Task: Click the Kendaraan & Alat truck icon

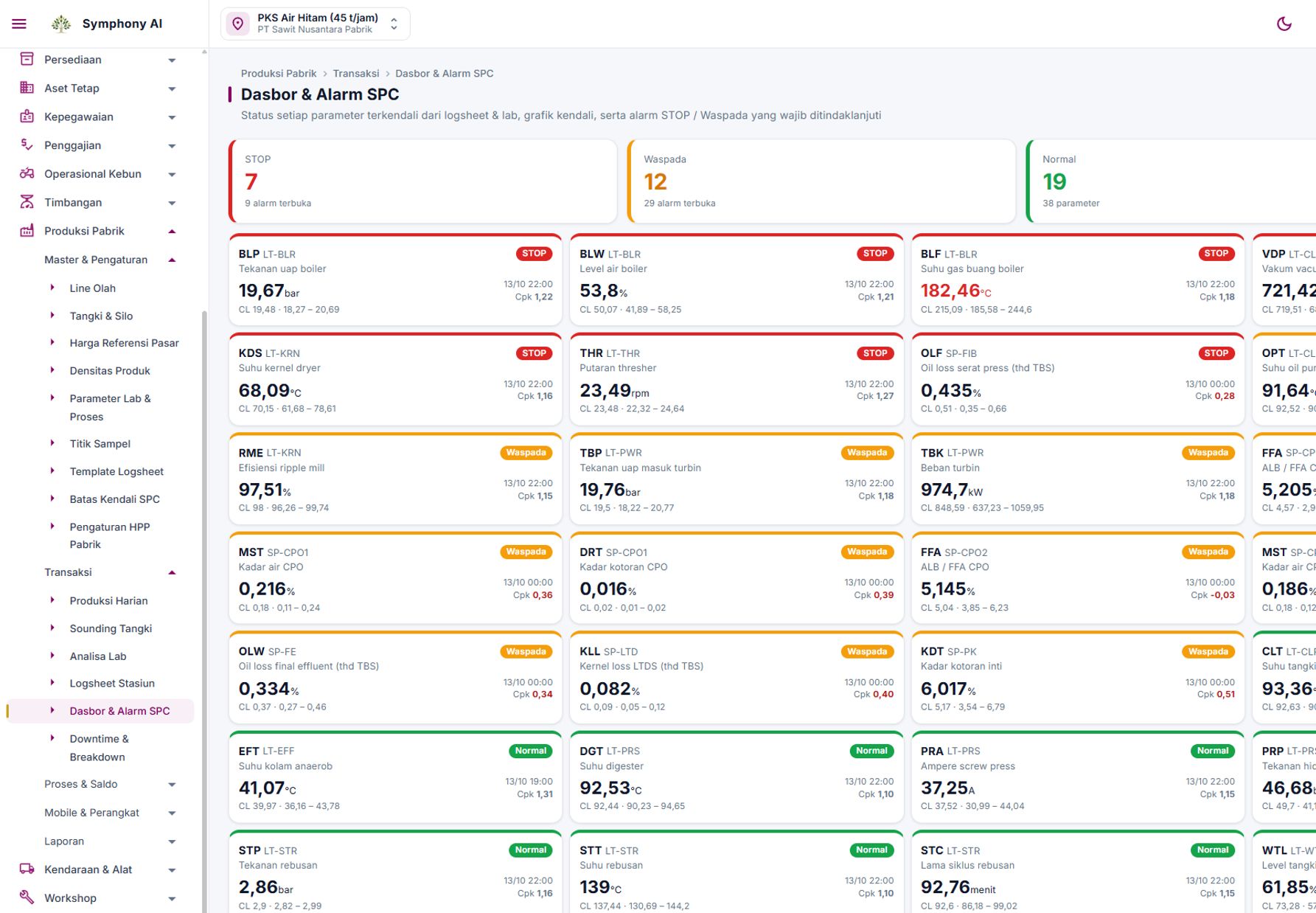Action: click(x=27, y=869)
